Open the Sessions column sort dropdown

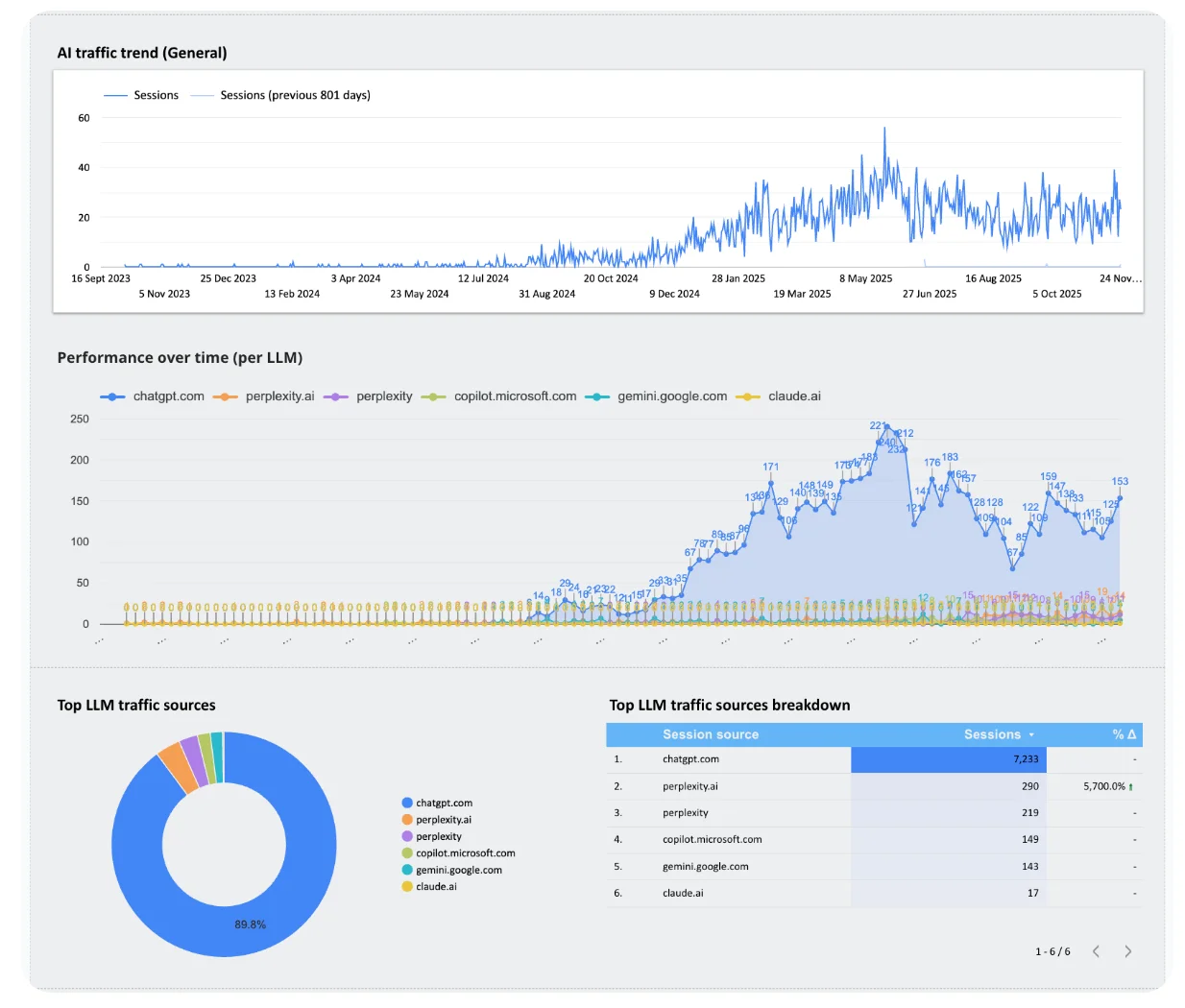(1032, 734)
